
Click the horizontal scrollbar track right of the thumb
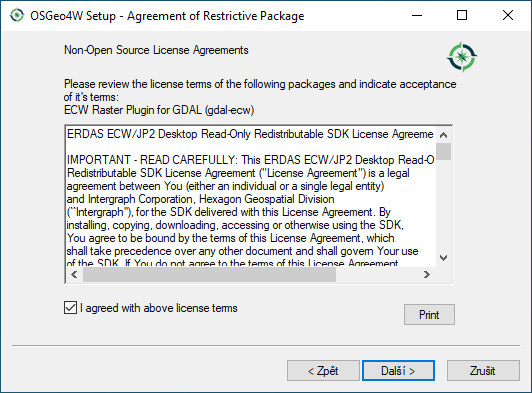click(x=377, y=274)
